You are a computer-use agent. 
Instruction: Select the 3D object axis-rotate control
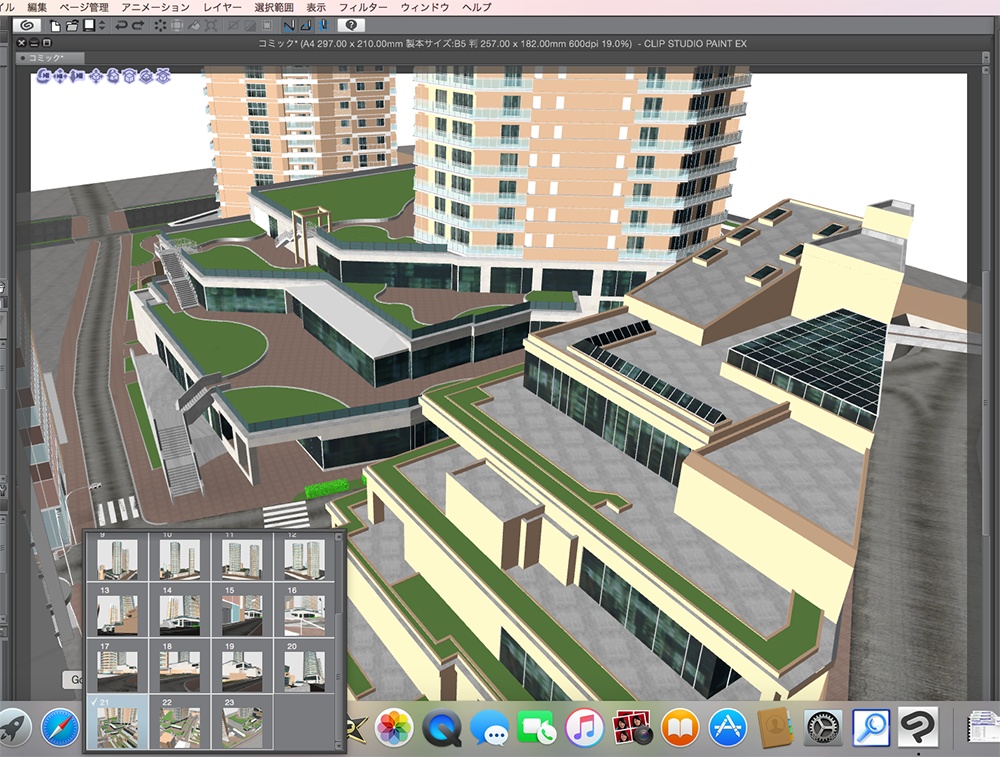pyautogui.click(x=129, y=77)
